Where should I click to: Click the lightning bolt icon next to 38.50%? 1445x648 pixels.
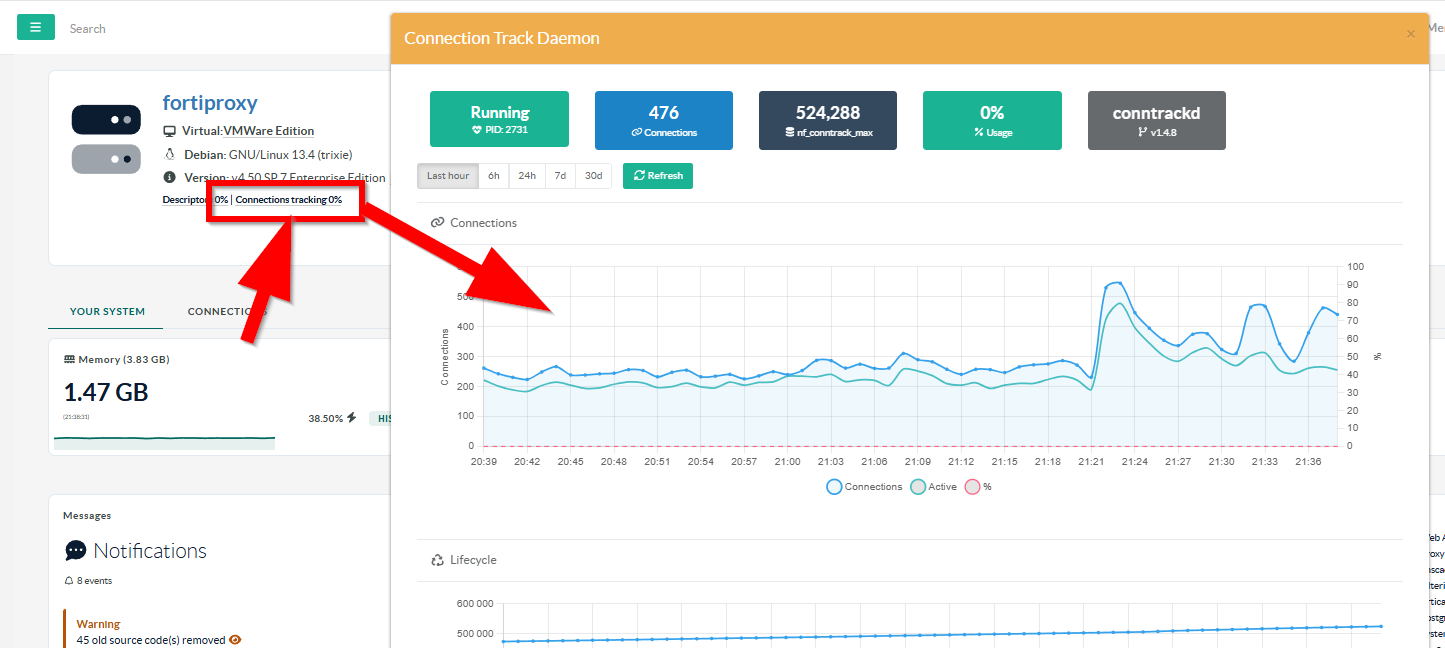pos(351,418)
